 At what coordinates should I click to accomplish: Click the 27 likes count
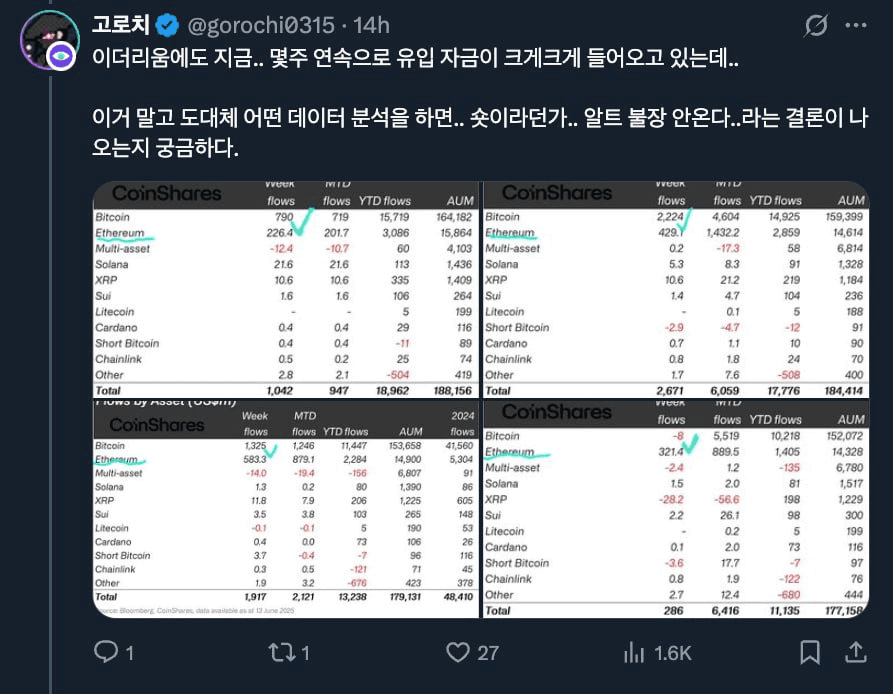tap(488, 653)
